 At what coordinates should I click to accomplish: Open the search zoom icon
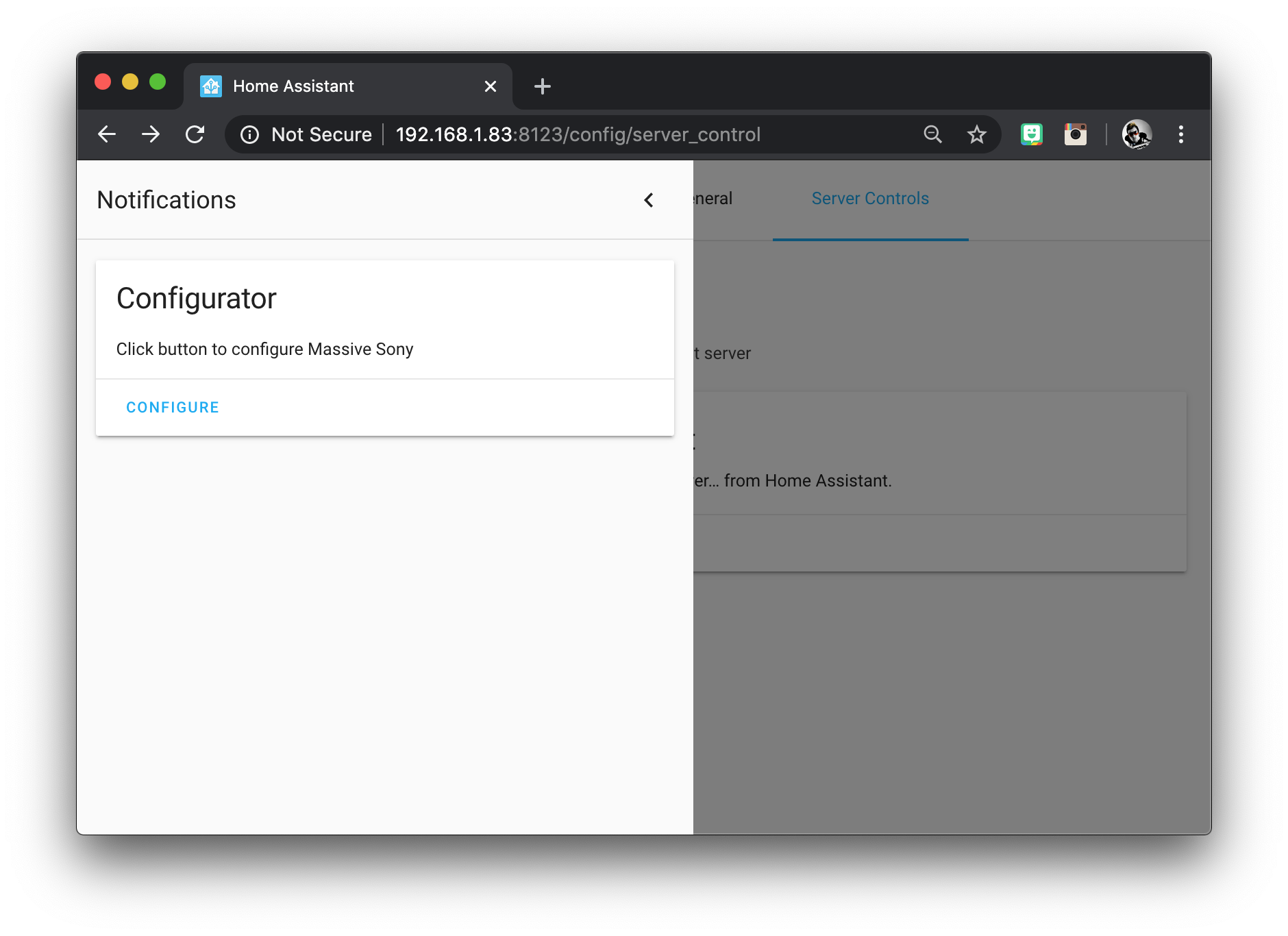pos(932,134)
